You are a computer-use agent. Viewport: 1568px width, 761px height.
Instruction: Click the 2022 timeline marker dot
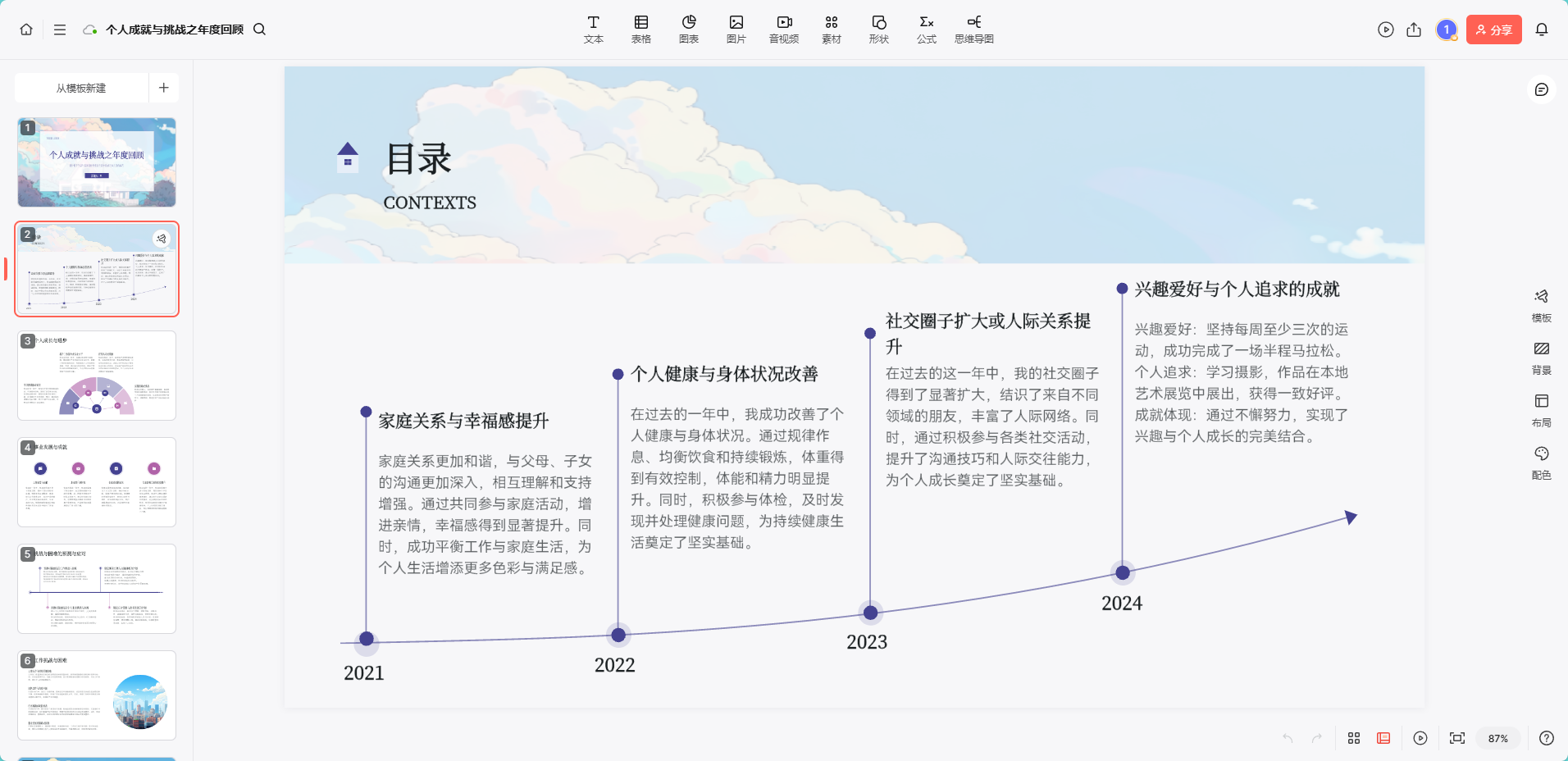(x=618, y=634)
